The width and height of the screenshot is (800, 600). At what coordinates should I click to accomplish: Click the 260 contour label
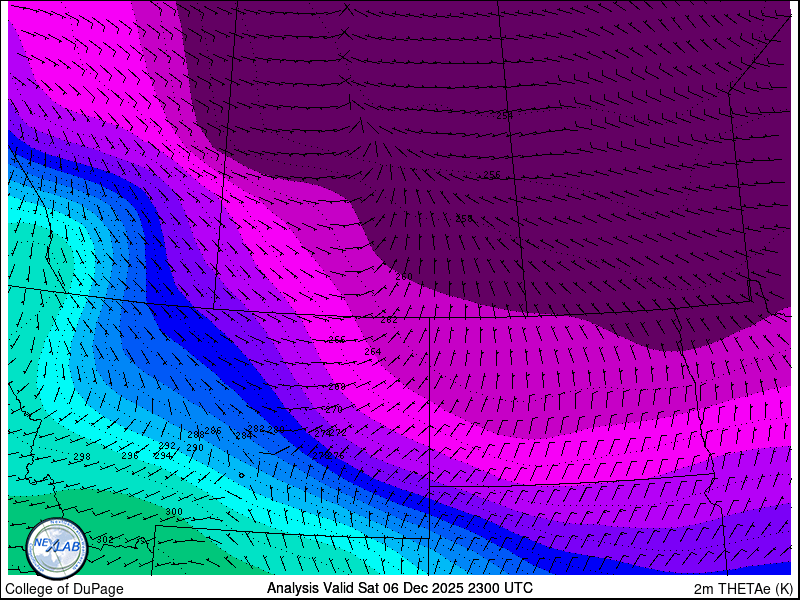[x=404, y=277]
